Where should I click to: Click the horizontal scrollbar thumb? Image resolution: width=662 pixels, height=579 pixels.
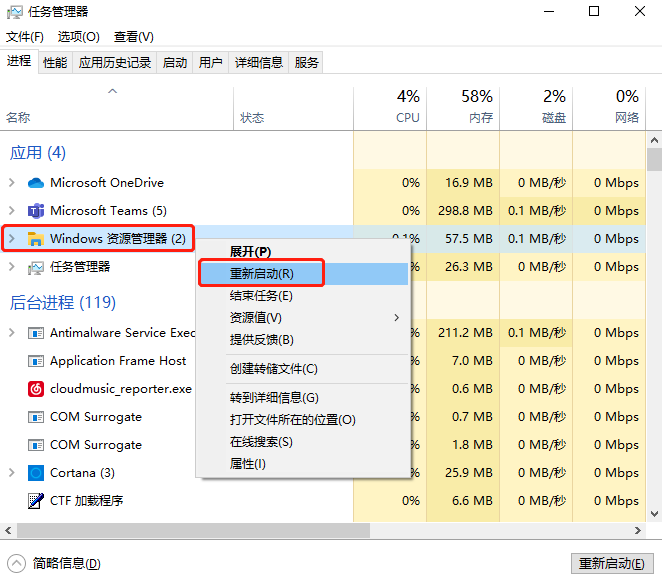coord(193,530)
